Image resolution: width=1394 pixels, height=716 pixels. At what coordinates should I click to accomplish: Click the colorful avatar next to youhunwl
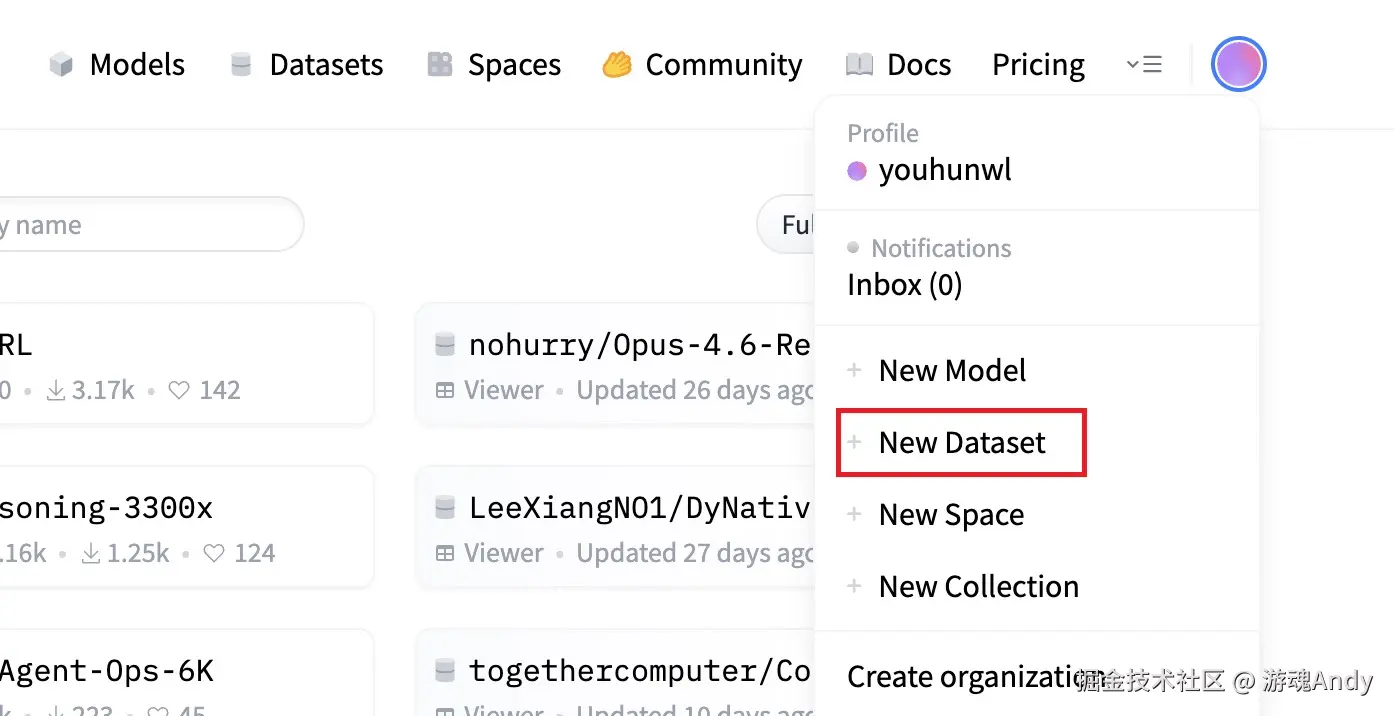click(857, 170)
